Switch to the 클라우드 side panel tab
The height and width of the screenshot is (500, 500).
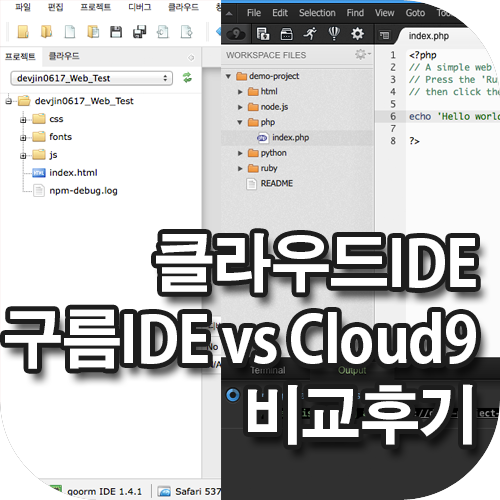64,56
